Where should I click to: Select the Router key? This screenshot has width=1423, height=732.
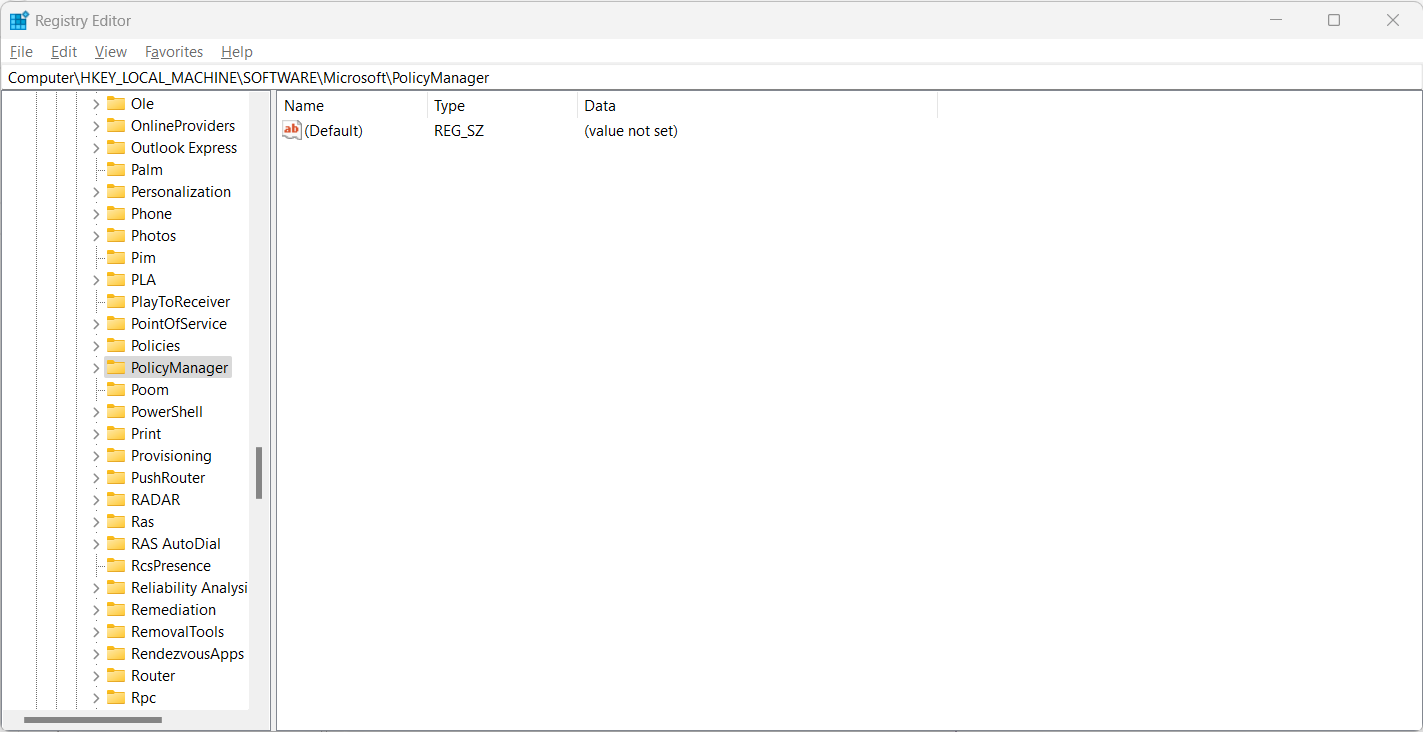[x=153, y=676]
